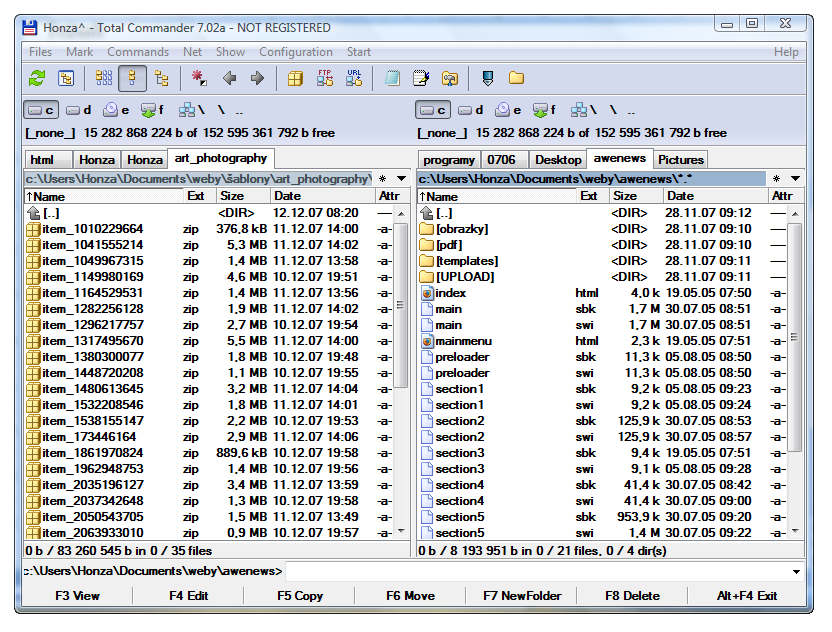The height and width of the screenshot is (632, 832).
Task: Open right panel directory history dropdown arrow
Action: 795,179
